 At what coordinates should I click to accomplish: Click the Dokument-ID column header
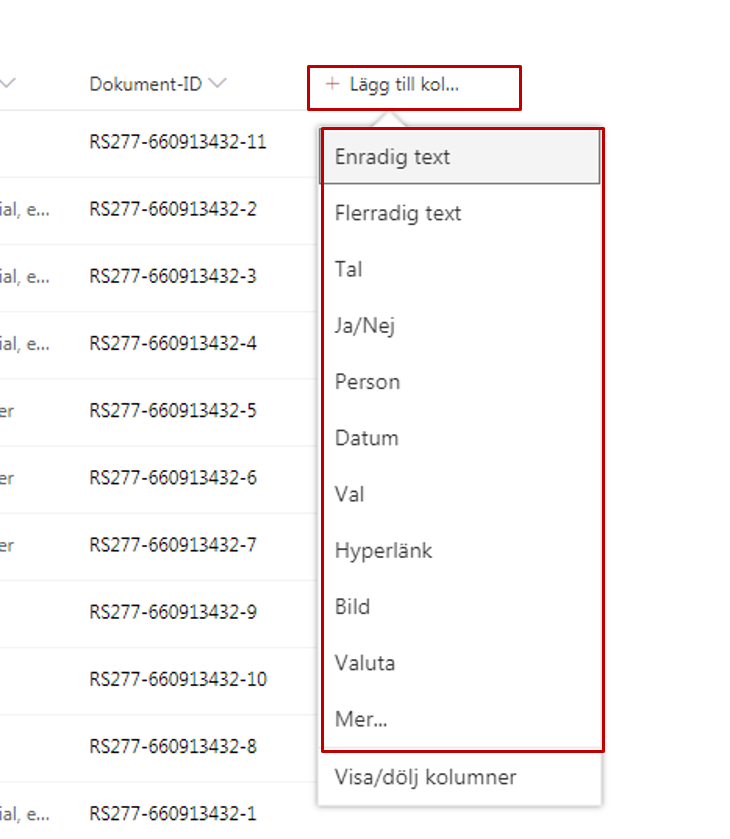(x=145, y=85)
